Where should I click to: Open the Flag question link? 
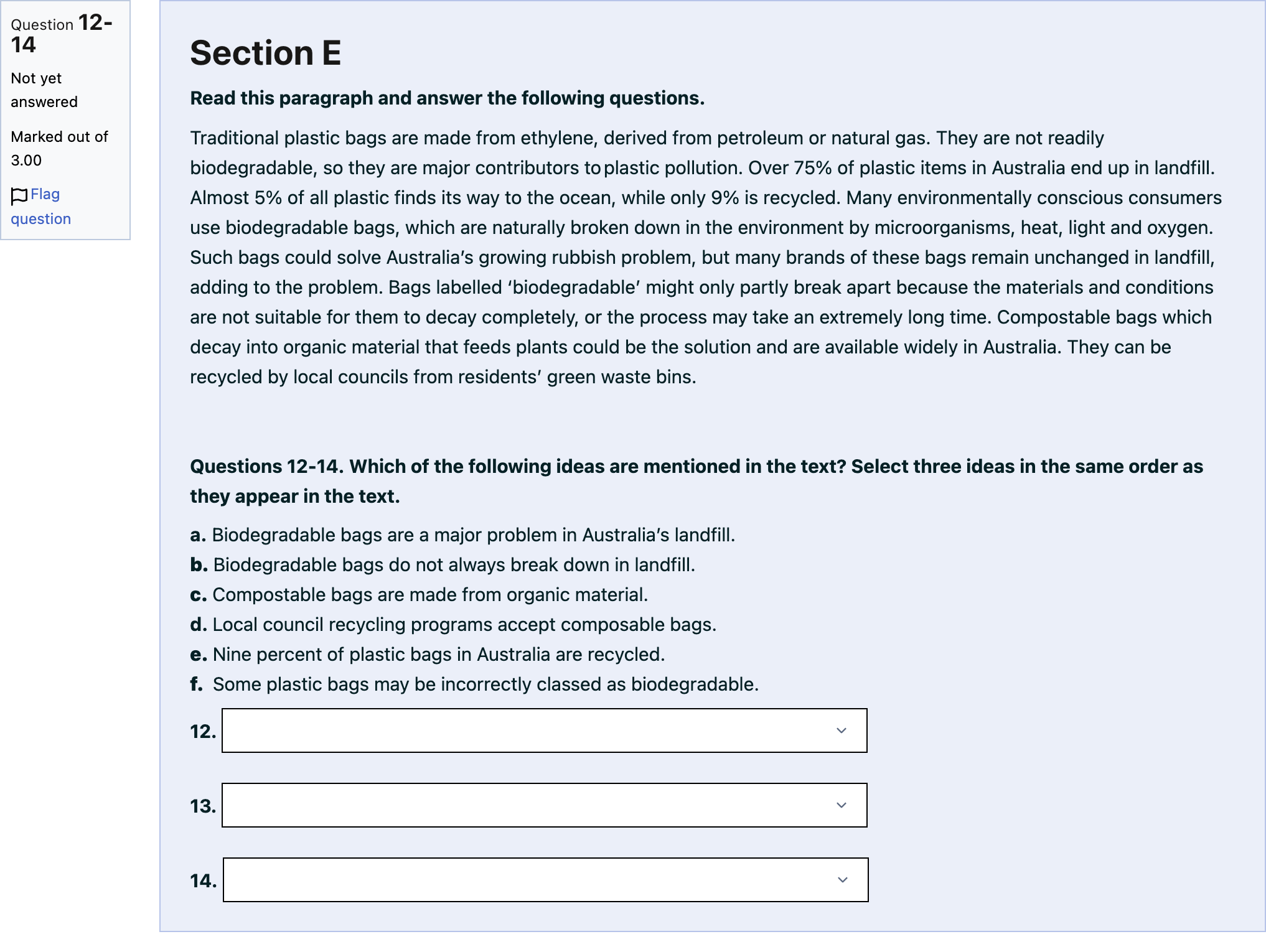pos(40,207)
